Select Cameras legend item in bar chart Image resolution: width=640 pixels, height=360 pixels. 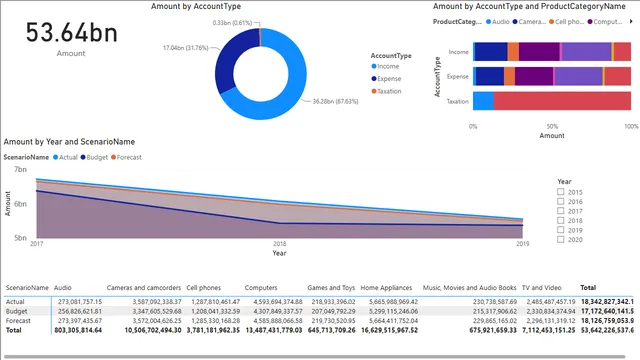click(529, 22)
